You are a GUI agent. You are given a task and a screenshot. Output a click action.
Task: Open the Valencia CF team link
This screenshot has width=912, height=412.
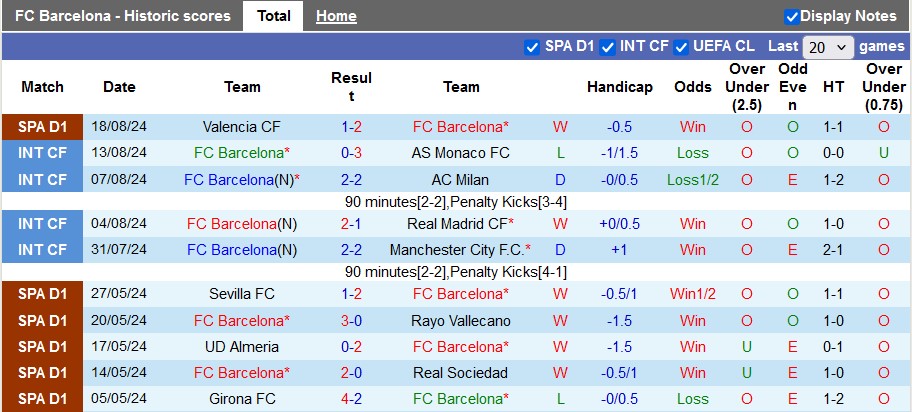pyautogui.click(x=242, y=127)
